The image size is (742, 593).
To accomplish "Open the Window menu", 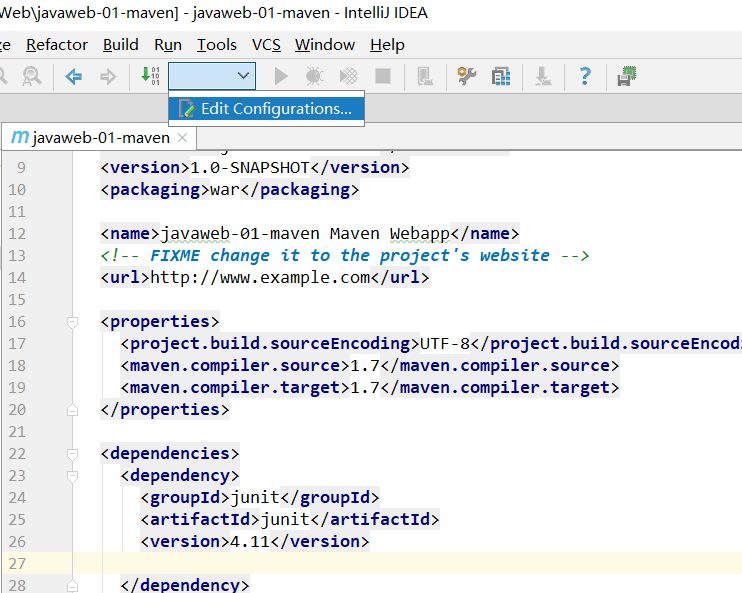I will 325,45.
